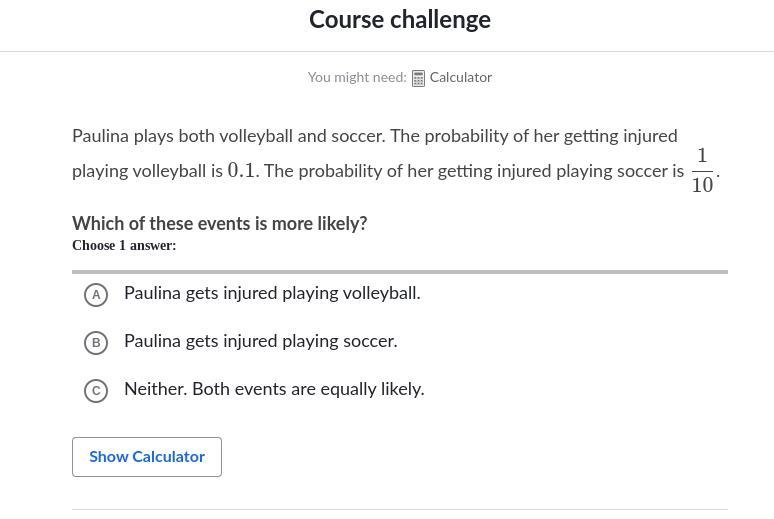Pick 'Neither. Both events are equally likely.'
The image size is (774, 519).
[274, 389]
